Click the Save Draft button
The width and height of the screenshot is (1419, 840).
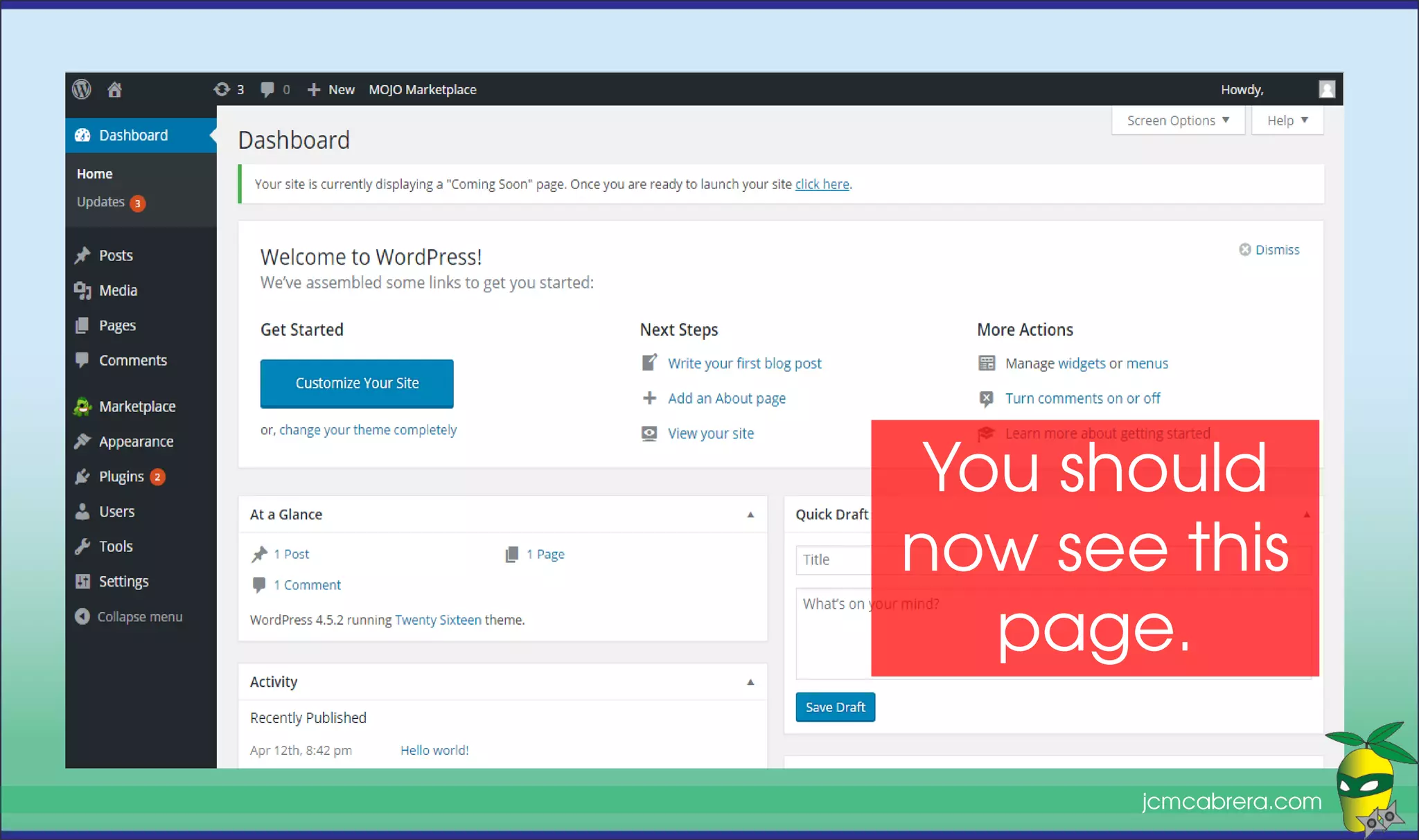(835, 707)
